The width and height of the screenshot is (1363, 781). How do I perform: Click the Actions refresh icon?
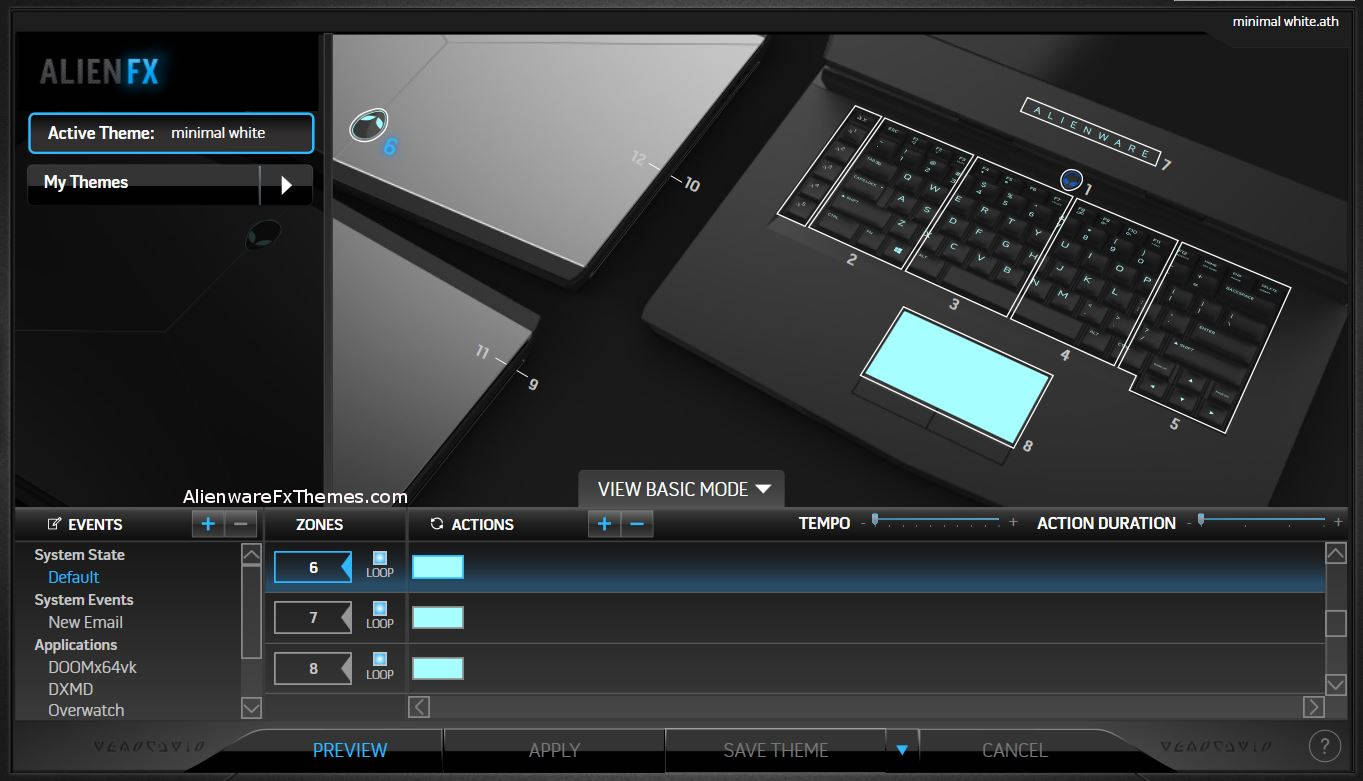tap(436, 524)
